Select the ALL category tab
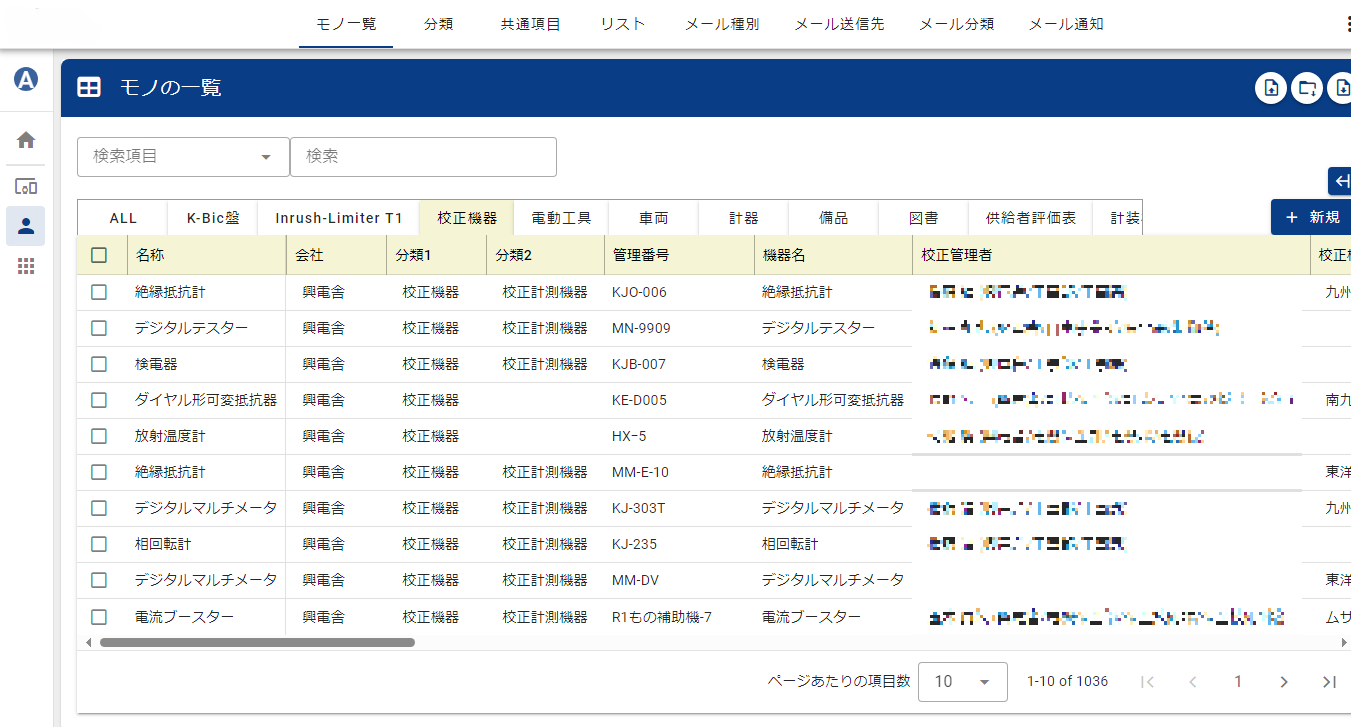Viewport: 1351px width, 727px height. point(123,218)
